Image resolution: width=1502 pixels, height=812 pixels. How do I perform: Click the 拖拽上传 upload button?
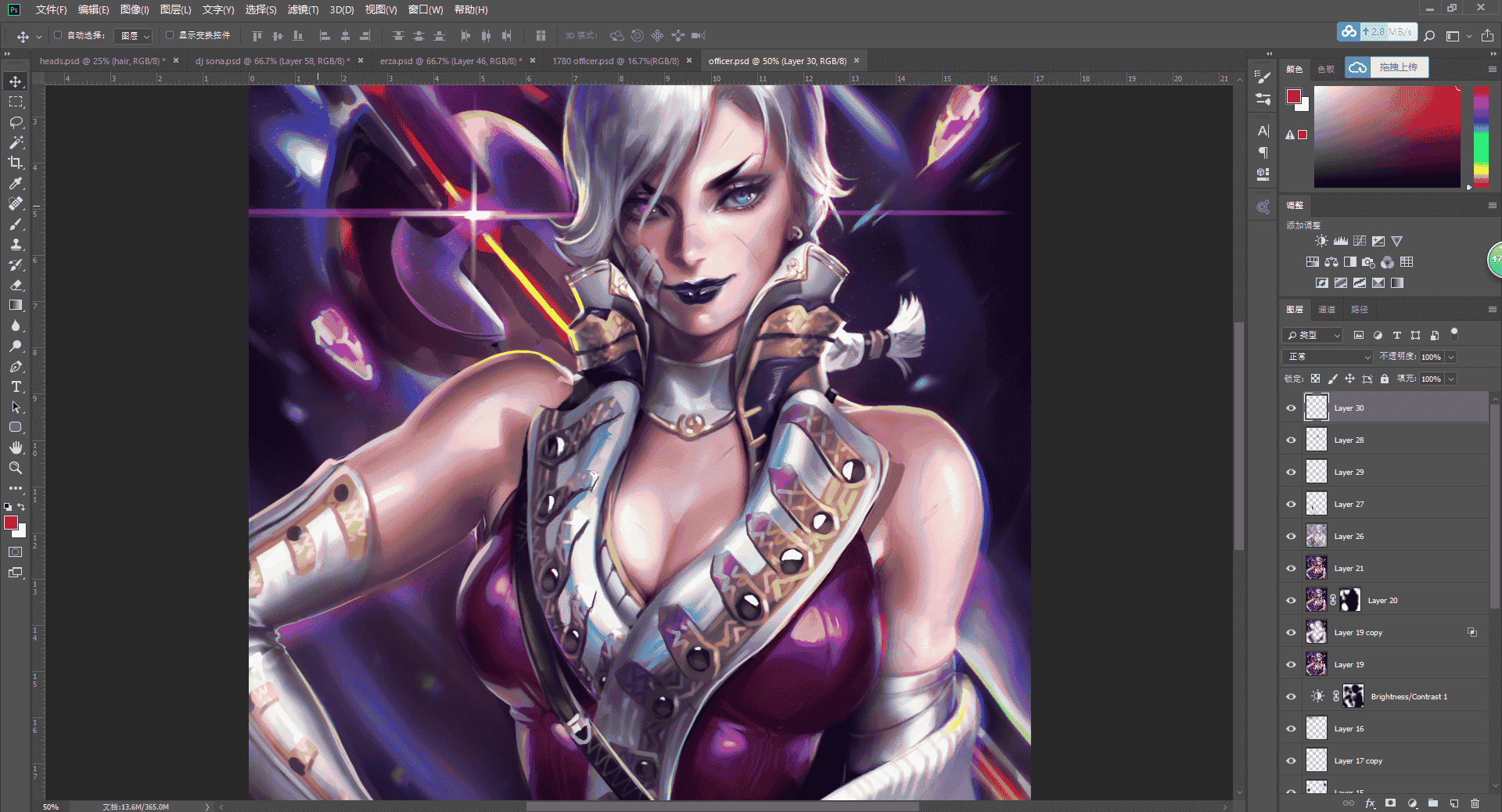tap(1387, 67)
